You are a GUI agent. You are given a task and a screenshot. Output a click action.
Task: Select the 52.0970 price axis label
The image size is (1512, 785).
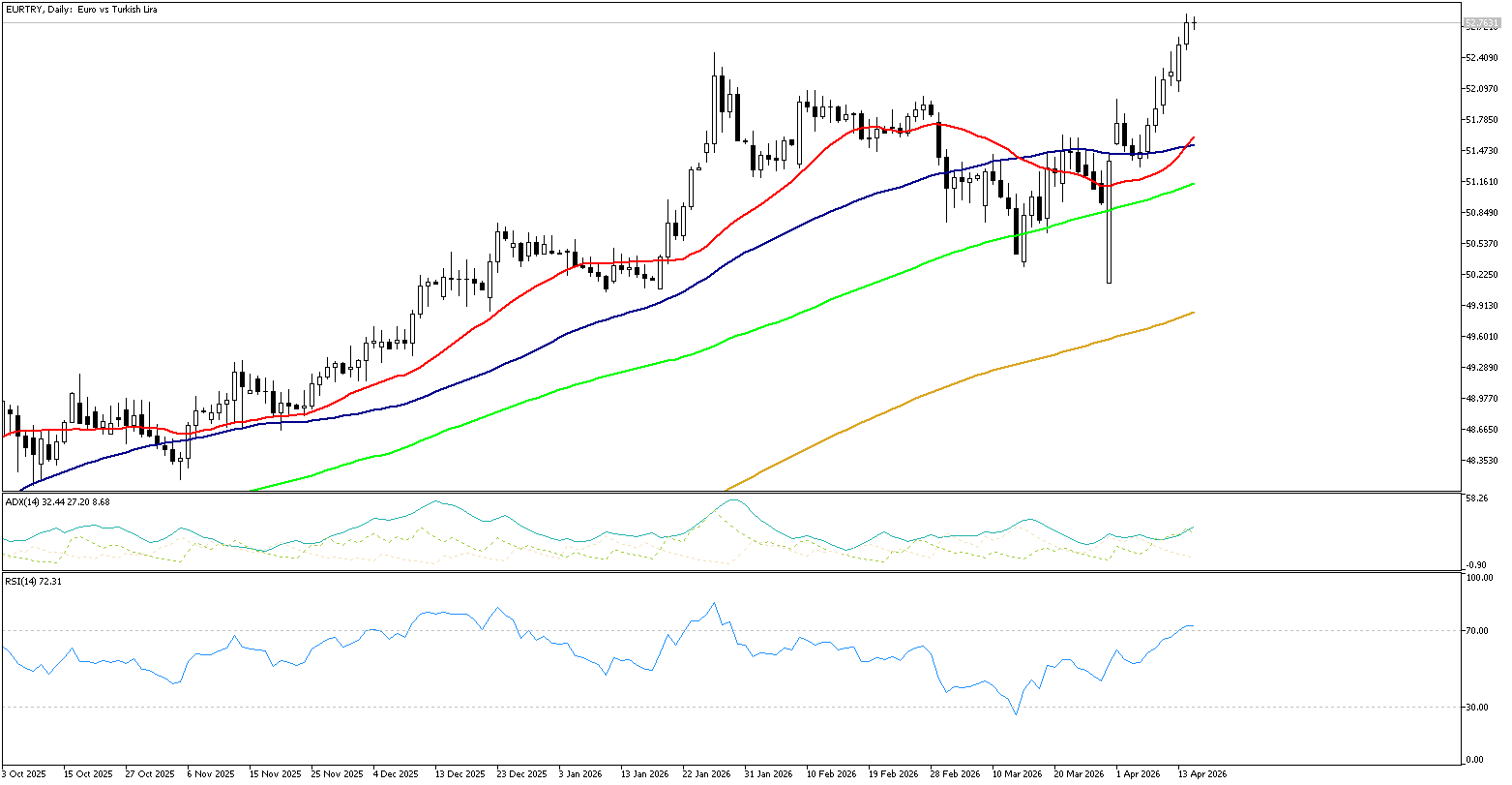[1482, 89]
